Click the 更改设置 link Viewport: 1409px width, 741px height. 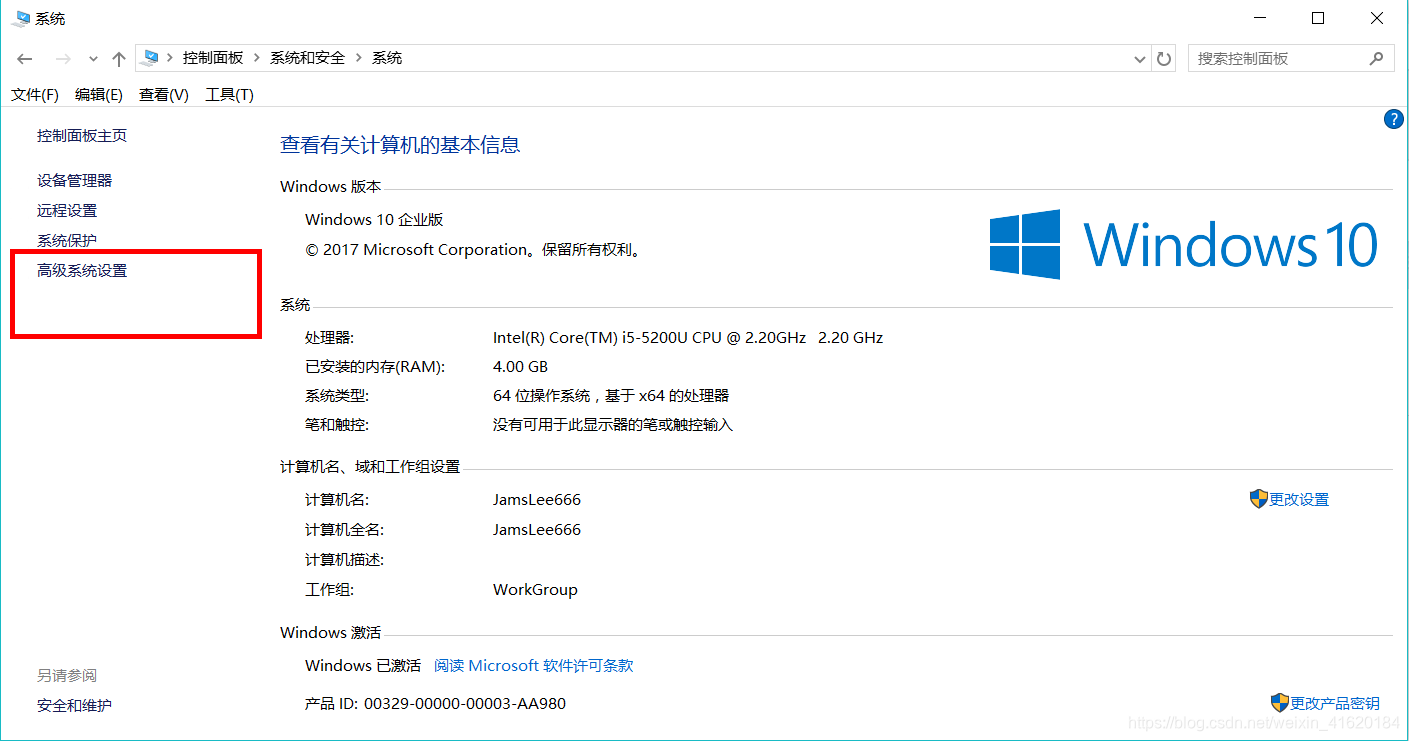pyautogui.click(x=1299, y=500)
